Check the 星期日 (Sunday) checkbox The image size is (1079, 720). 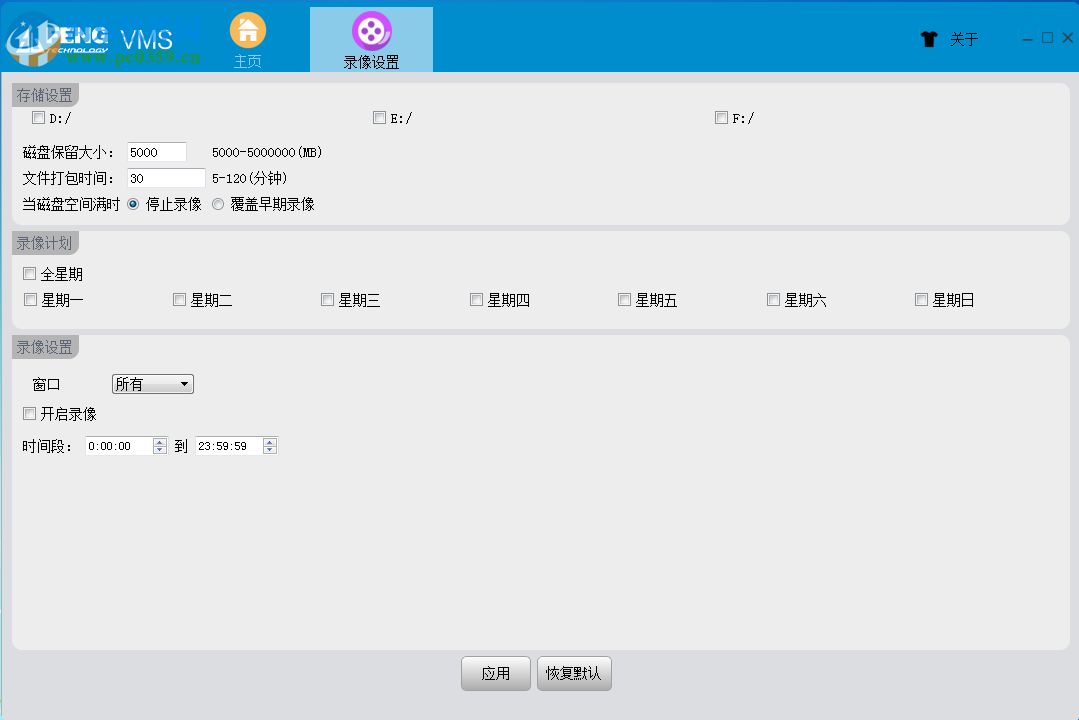point(920,299)
